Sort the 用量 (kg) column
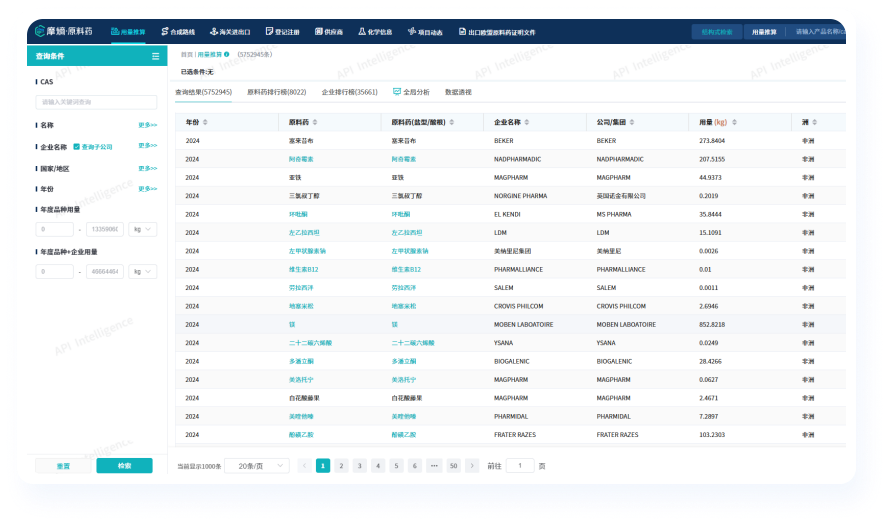Screen dimensions: 889x525 [x=733, y=122]
